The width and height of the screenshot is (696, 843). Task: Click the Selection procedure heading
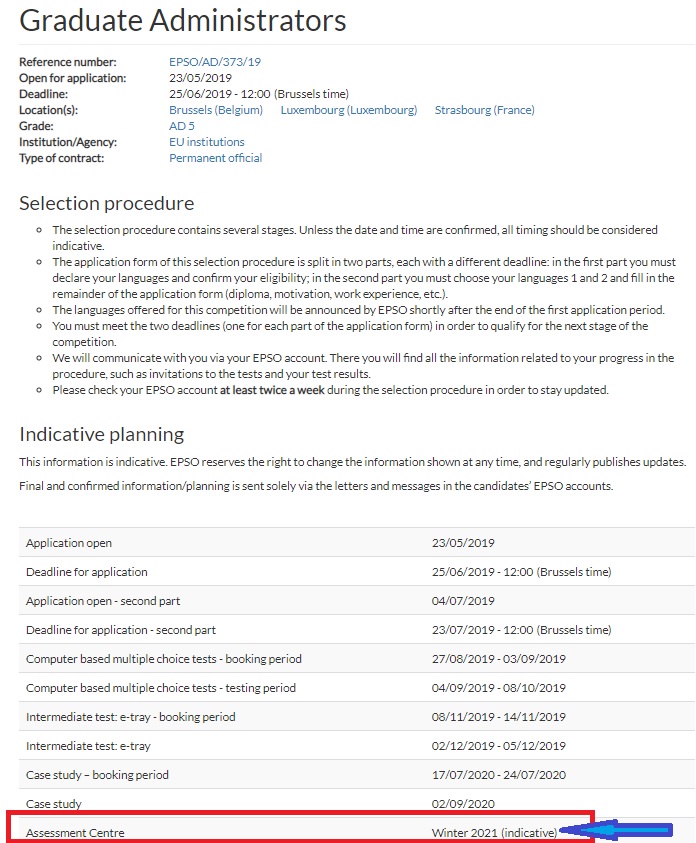(x=106, y=203)
